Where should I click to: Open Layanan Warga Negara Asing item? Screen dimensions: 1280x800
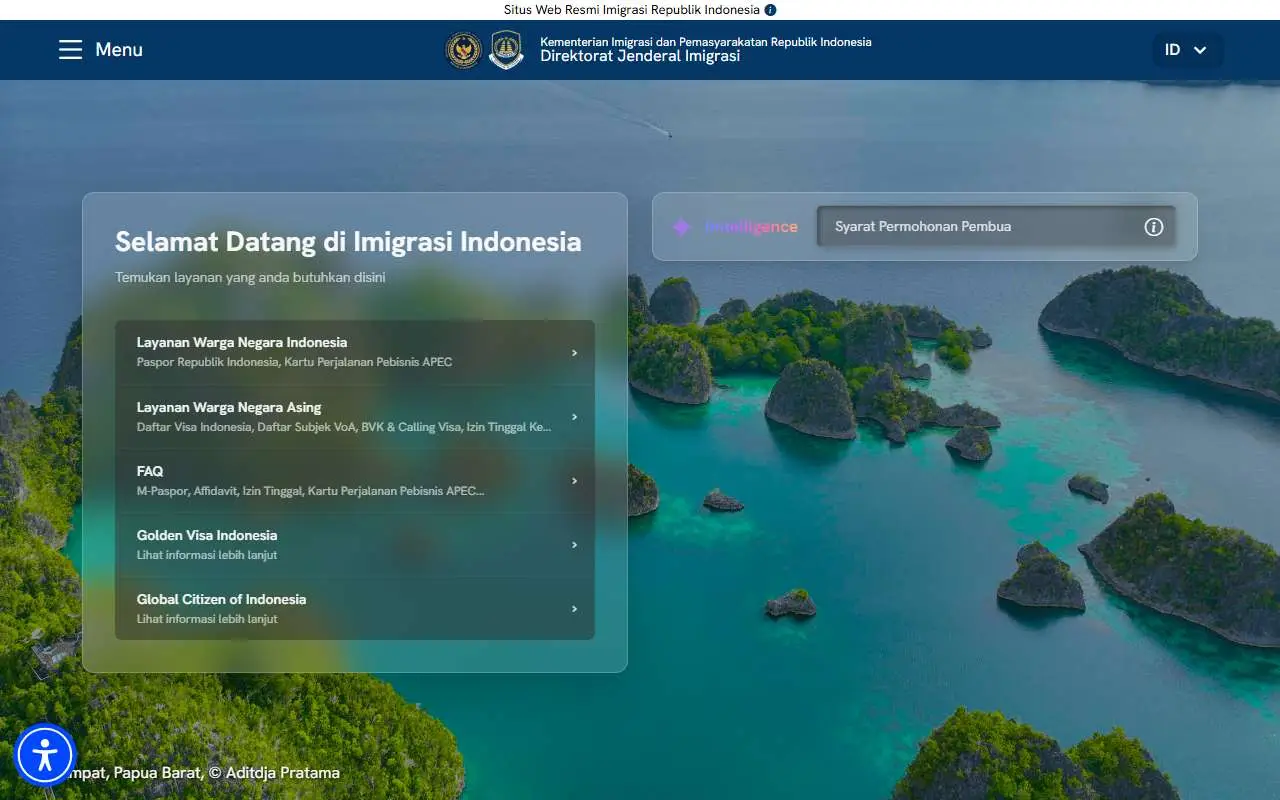355,417
